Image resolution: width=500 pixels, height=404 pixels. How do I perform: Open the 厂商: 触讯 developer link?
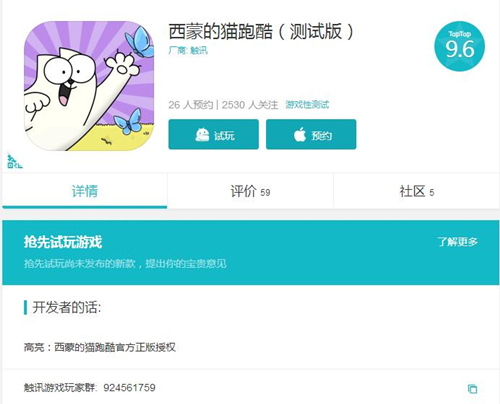click(188, 50)
